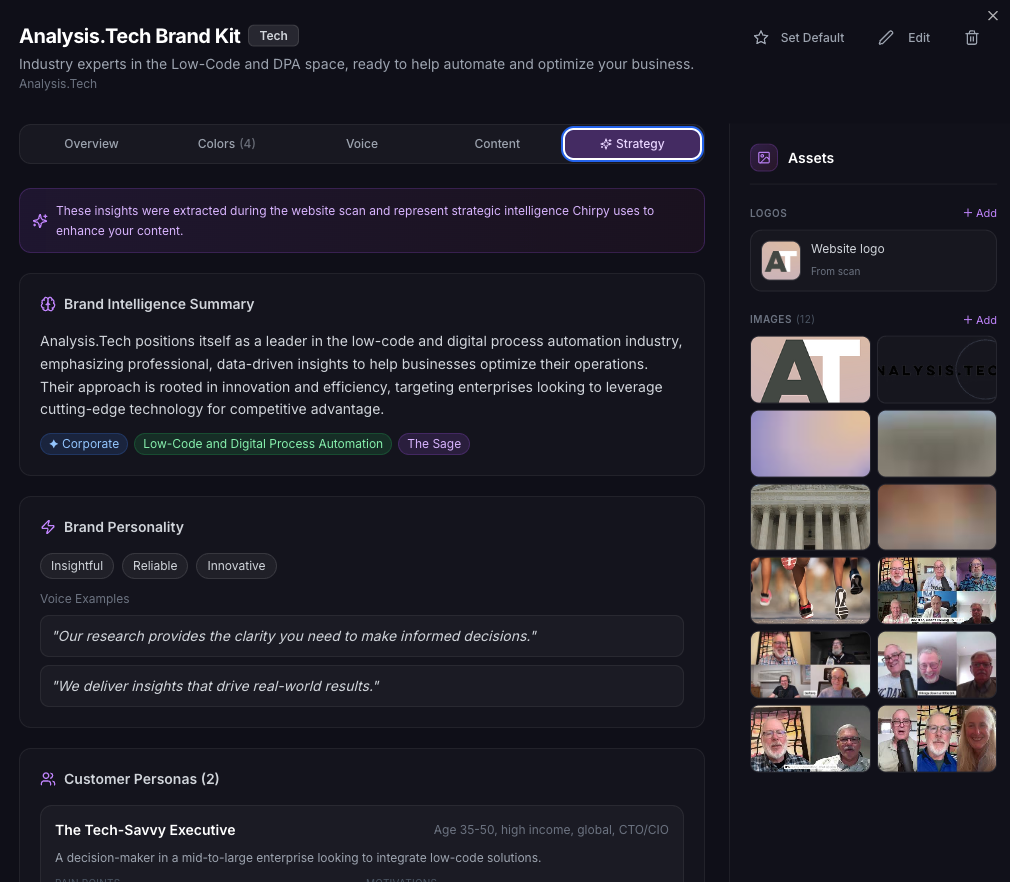Open the Voice tab
1010x882 pixels.
click(361, 144)
